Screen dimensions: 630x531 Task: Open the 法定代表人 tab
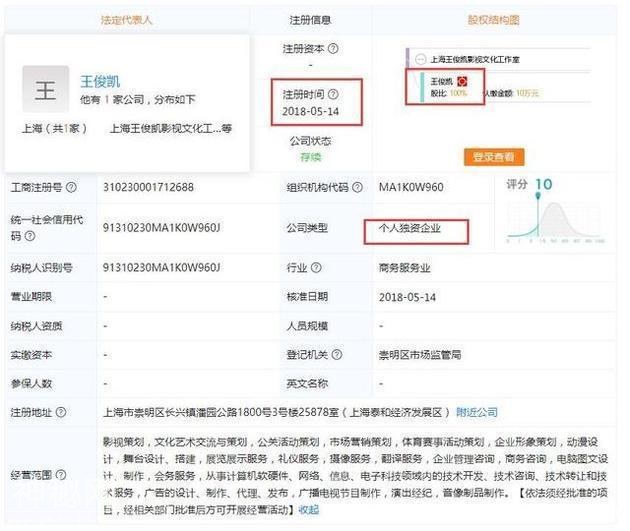click(127, 20)
